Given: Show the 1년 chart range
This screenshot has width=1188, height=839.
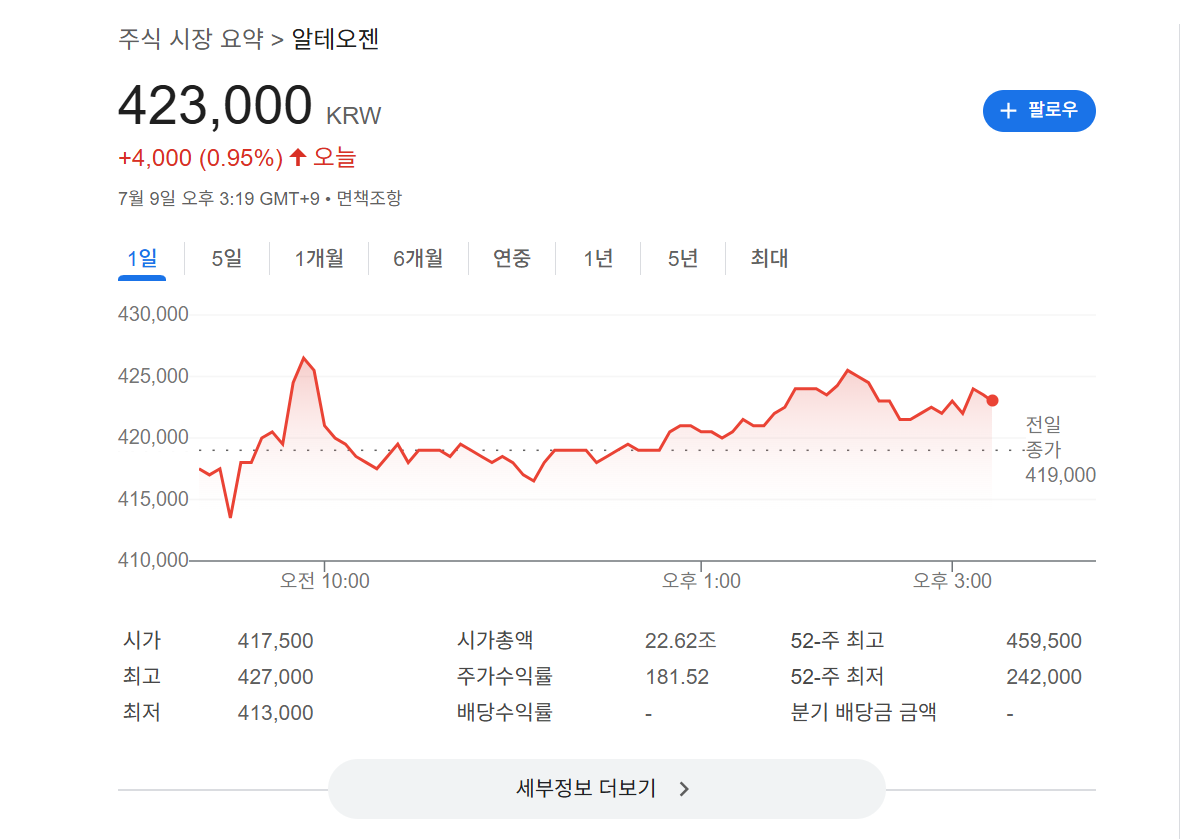Looking at the screenshot, I should pos(598,258).
